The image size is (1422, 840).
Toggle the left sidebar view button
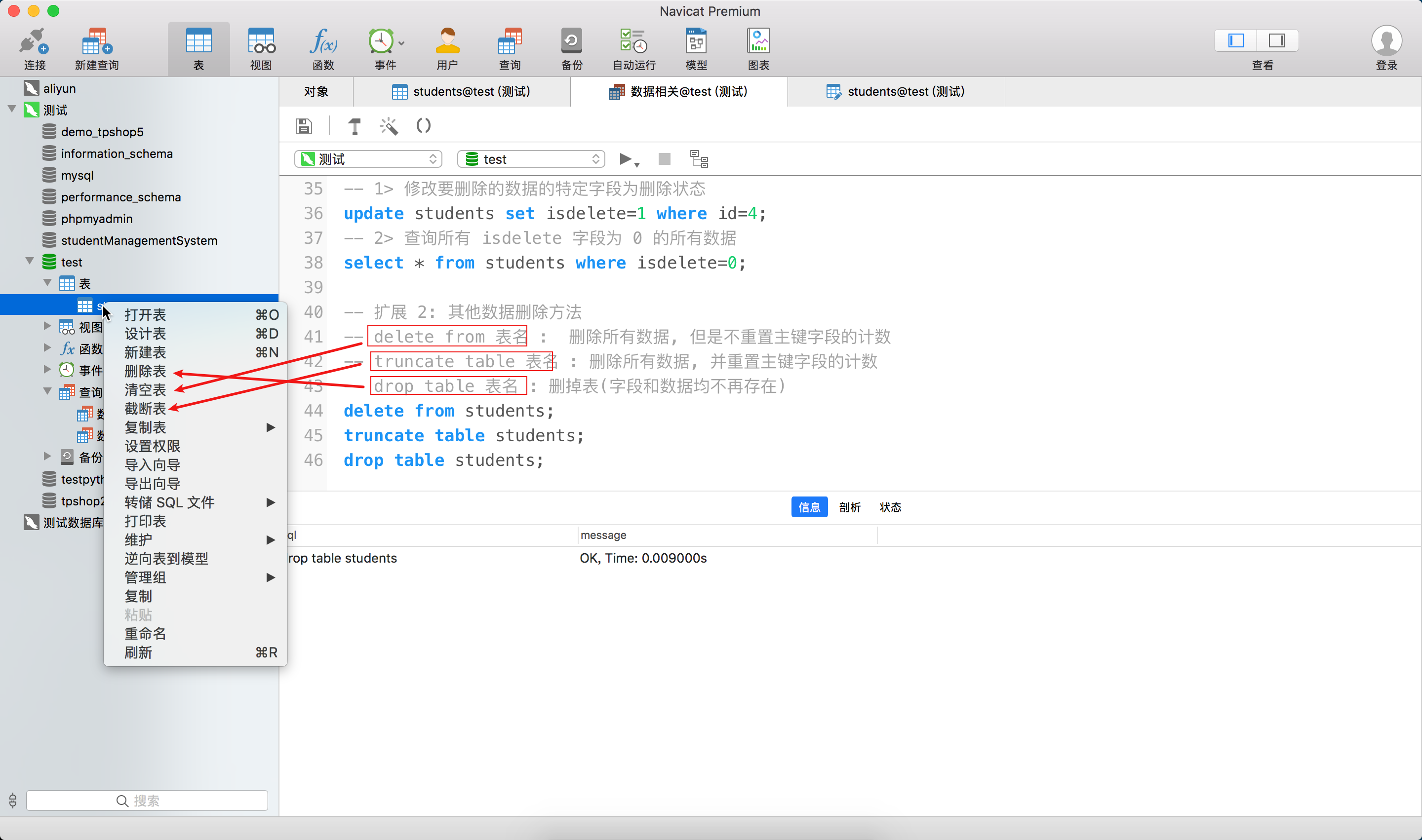[1236, 41]
